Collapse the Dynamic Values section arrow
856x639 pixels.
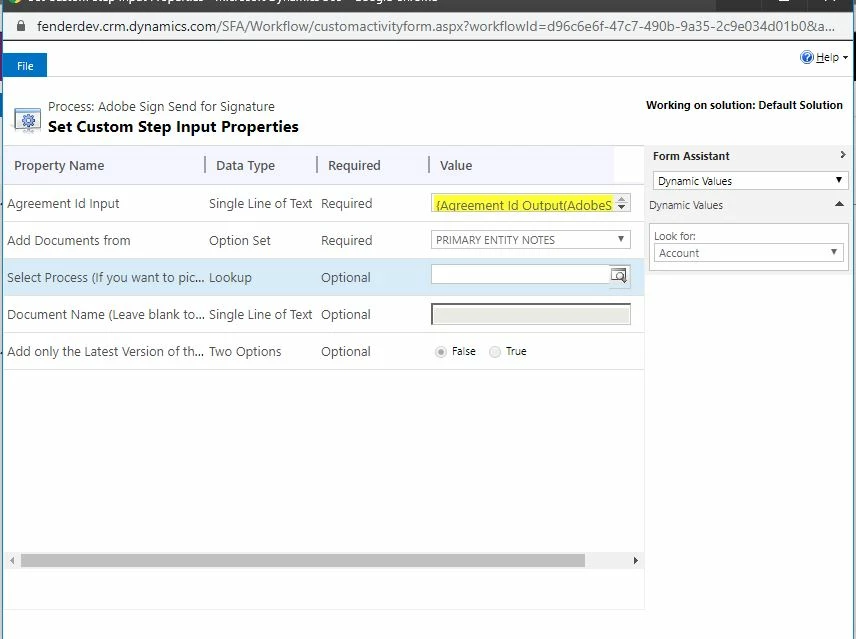(839, 204)
